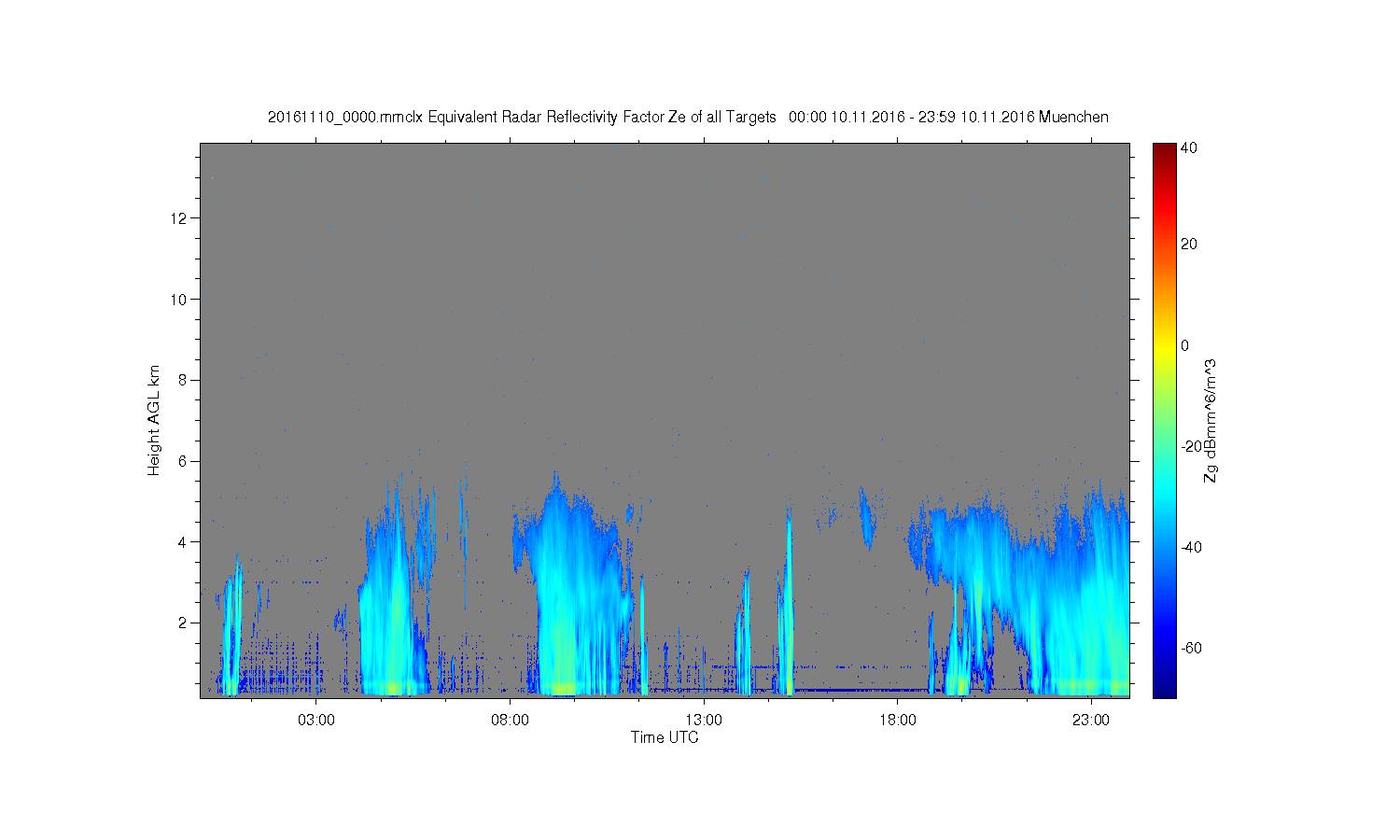Click the Height AGL km axis title
The width and height of the screenshot is (1400, 840).
[x=153, y=420]
